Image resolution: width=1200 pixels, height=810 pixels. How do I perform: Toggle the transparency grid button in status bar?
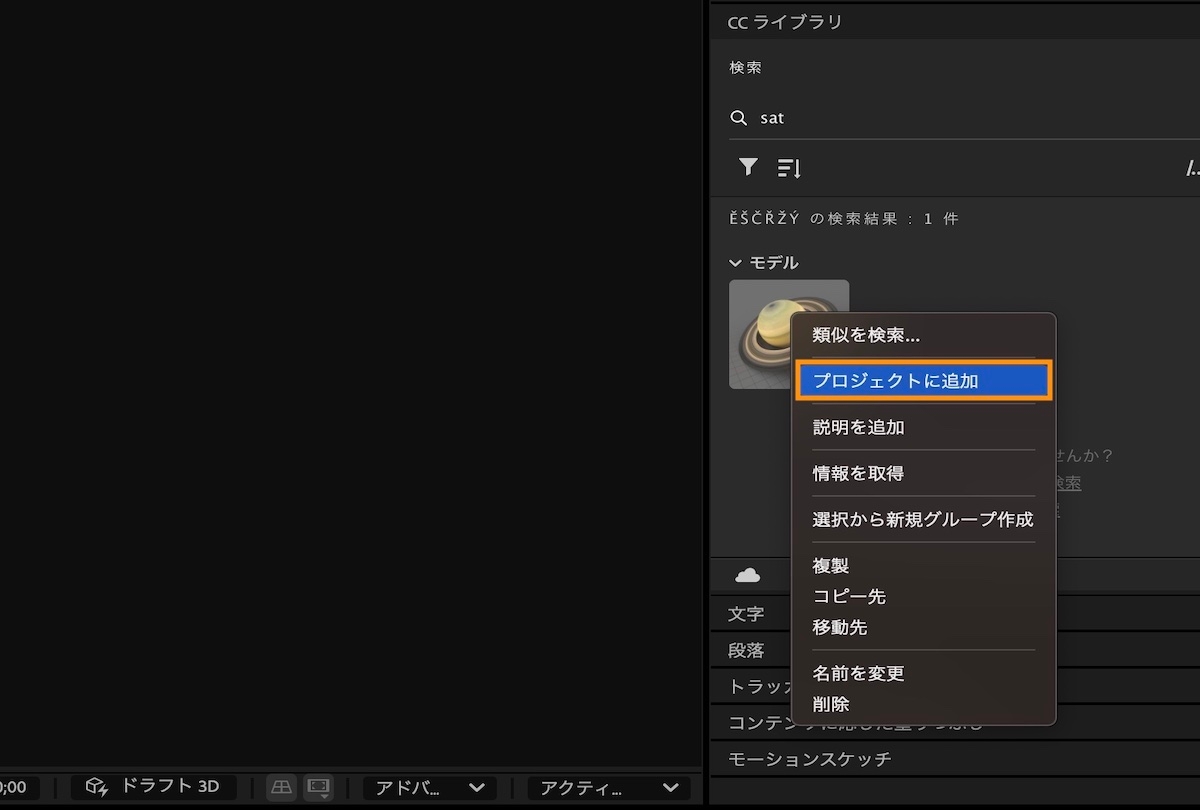coord(281,787)
